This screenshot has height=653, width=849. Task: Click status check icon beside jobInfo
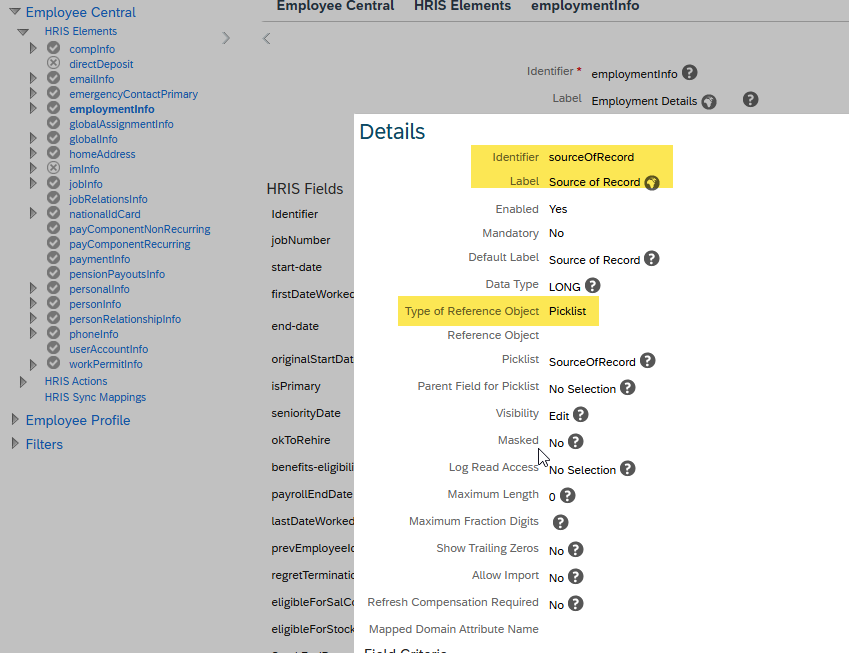53,183
